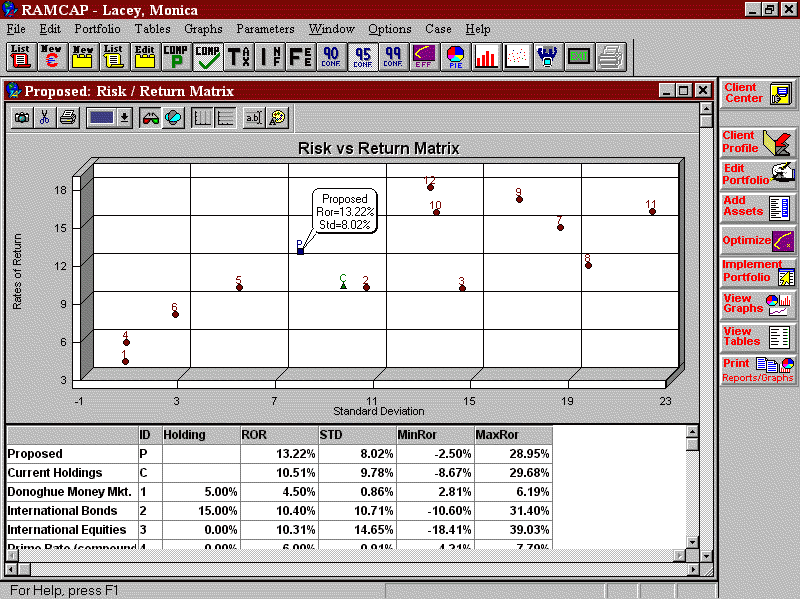Click the Optimize sidebar button
This screenshot has width=800, height=600.
pyautogui.click(x=758, y=240)
